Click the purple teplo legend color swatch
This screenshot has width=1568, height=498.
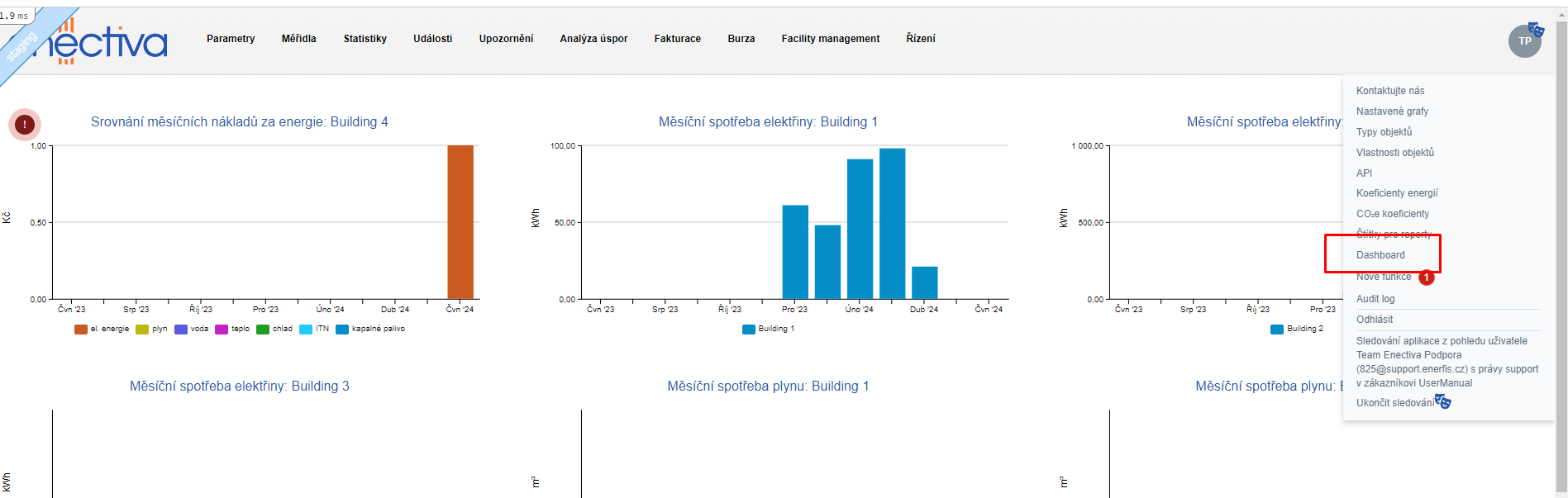point(222,330)
